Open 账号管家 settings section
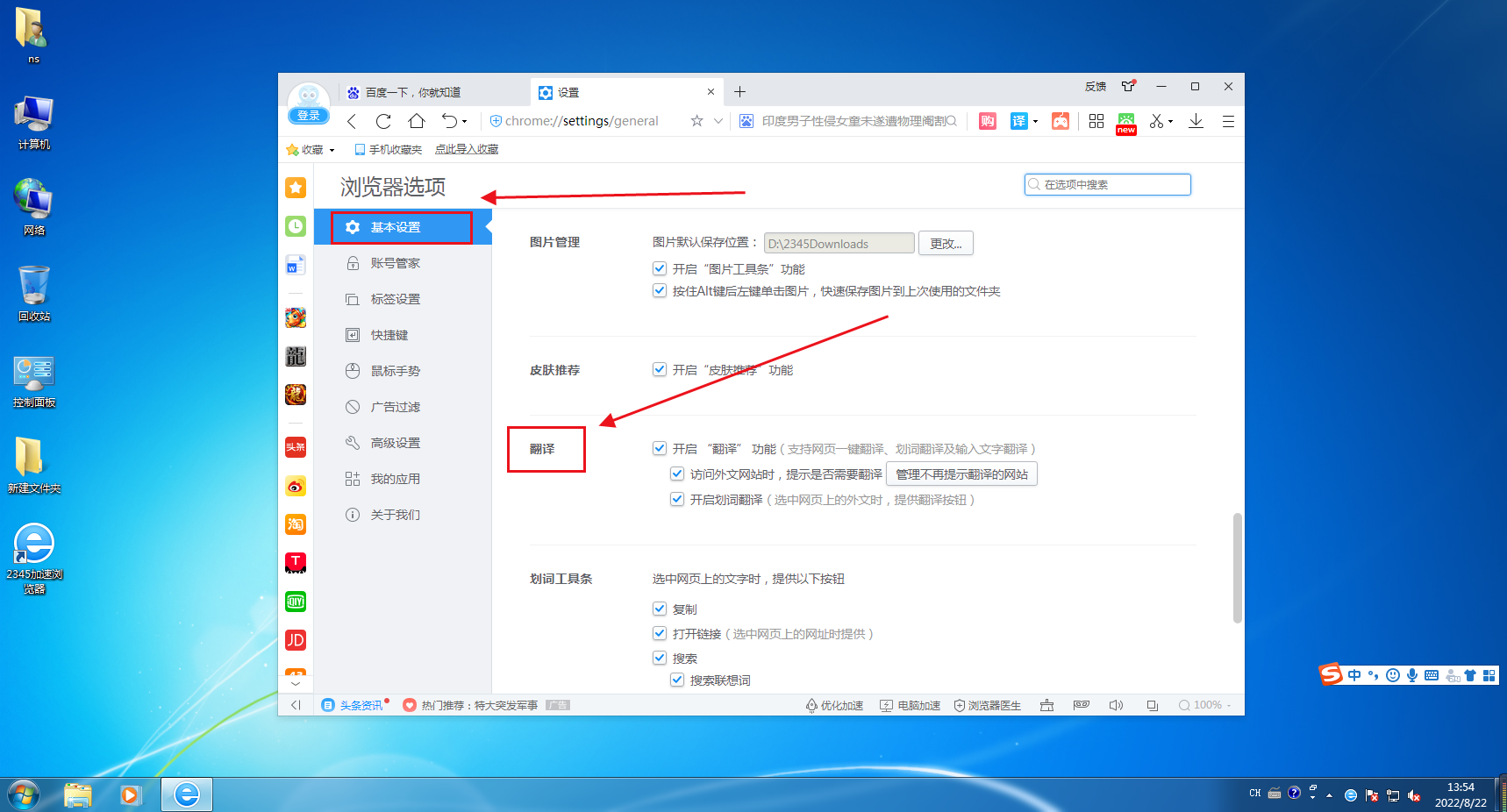The width and height of the screenshot is (1507, 812). (403, 263)
